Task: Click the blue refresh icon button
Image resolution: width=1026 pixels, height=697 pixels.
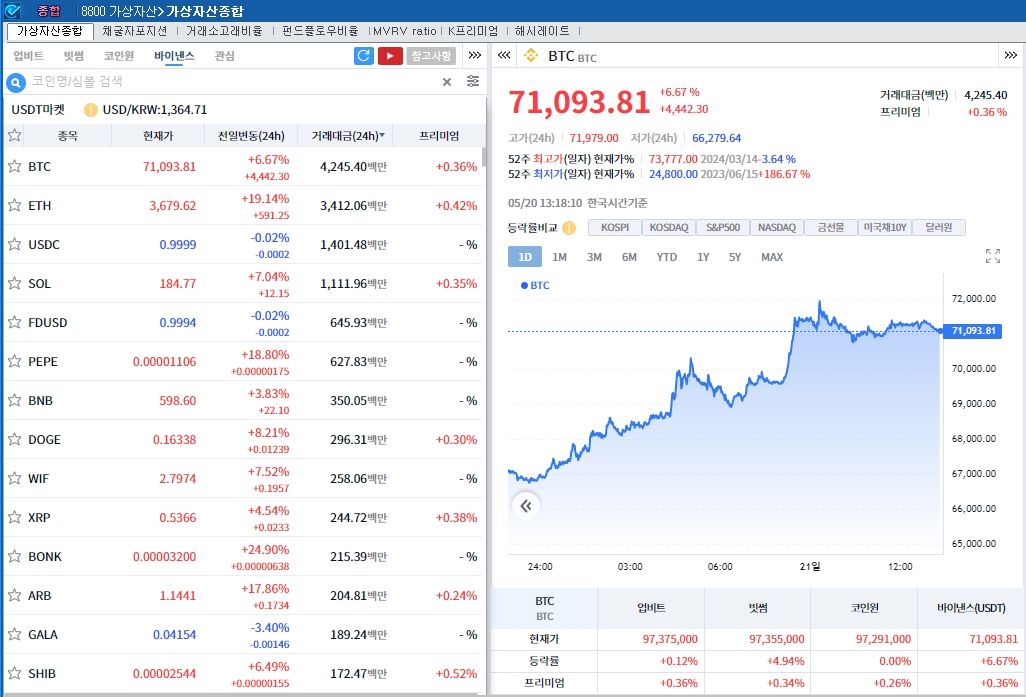Action: (x=364, y=56)
